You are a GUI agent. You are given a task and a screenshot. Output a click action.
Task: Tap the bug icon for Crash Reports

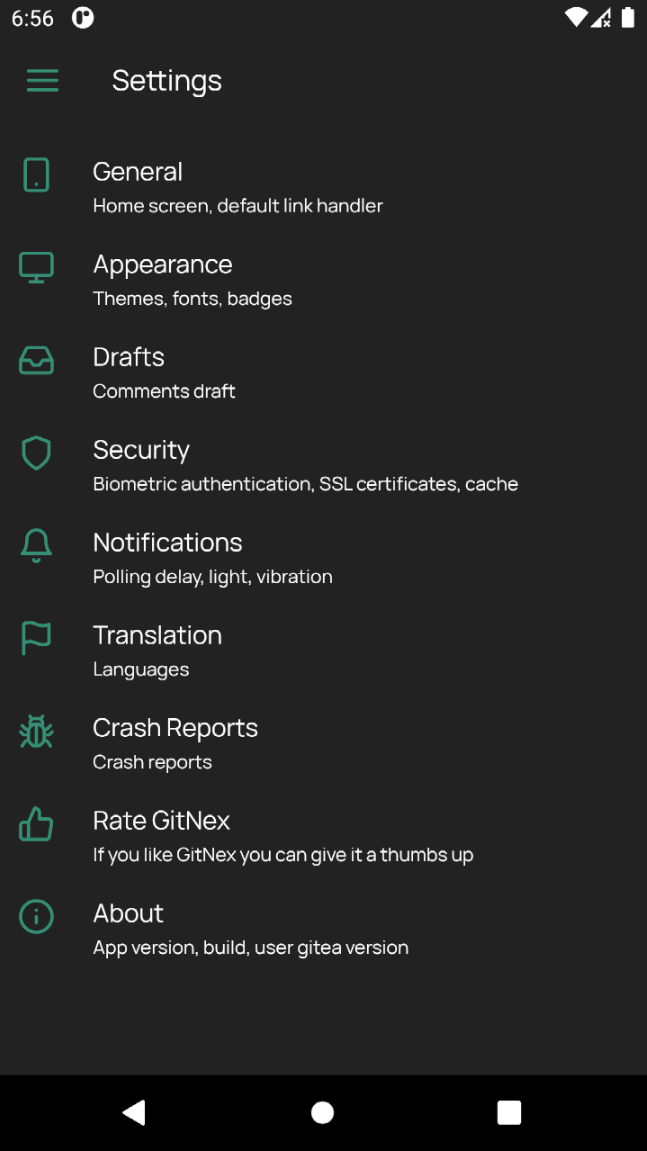click(36, 732)
